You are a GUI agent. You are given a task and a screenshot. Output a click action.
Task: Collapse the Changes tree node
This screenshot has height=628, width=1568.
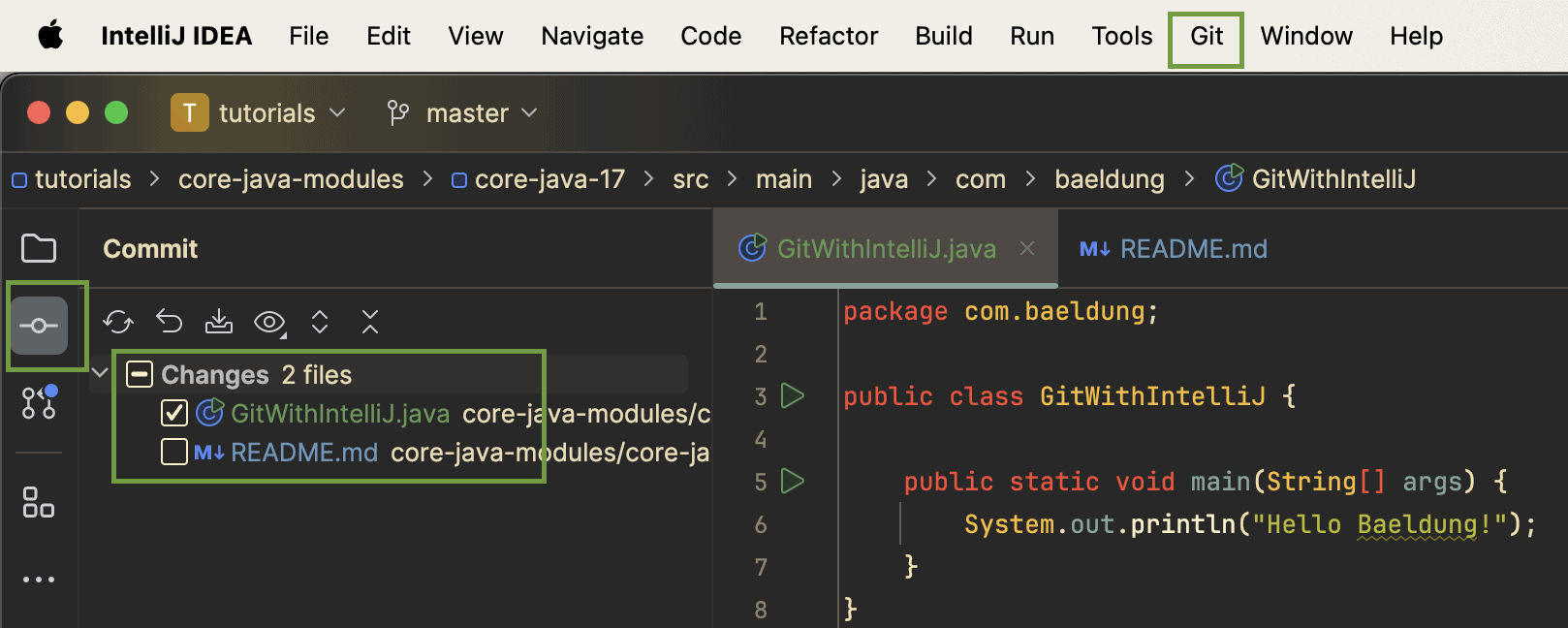(100, 373)
